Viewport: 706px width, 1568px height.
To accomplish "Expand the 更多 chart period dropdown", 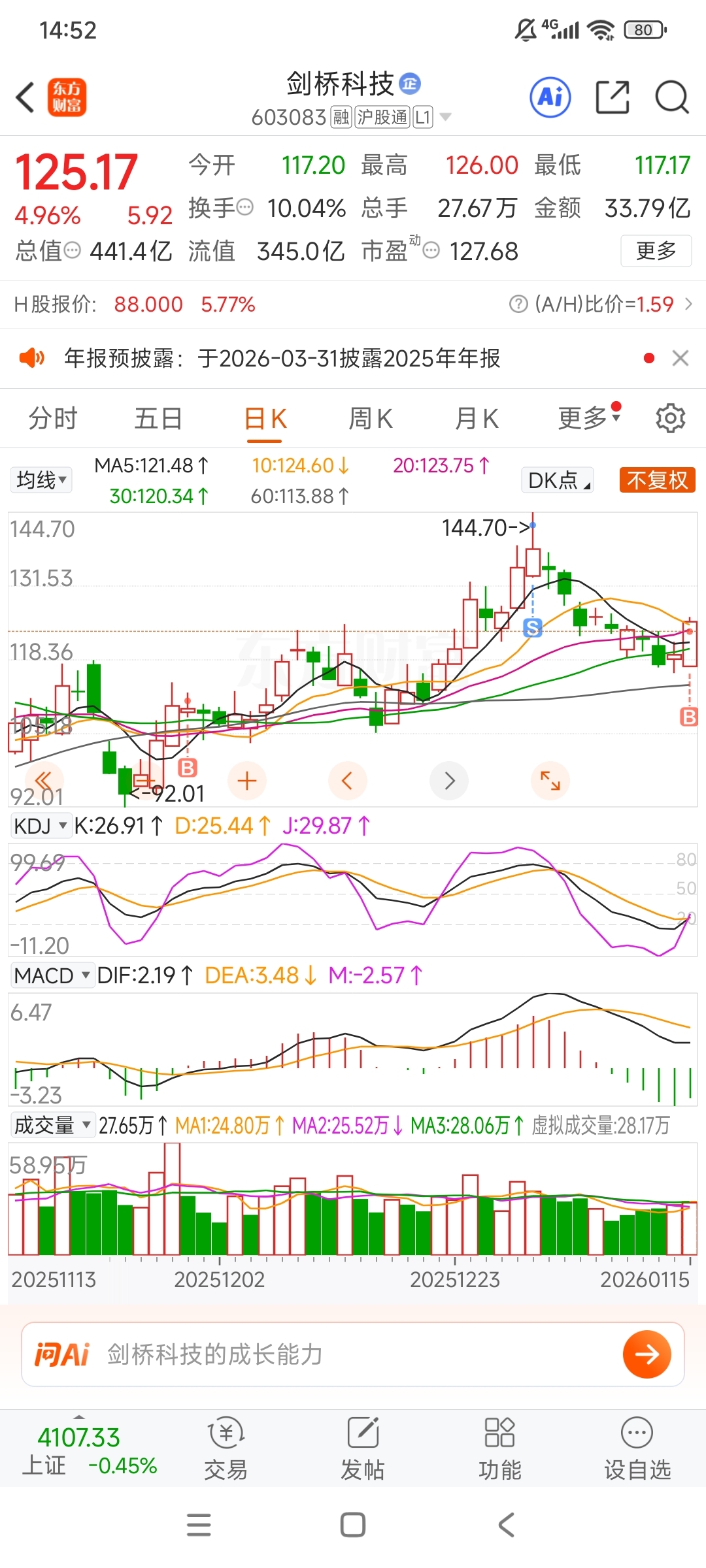I will [x=588, y=418].
